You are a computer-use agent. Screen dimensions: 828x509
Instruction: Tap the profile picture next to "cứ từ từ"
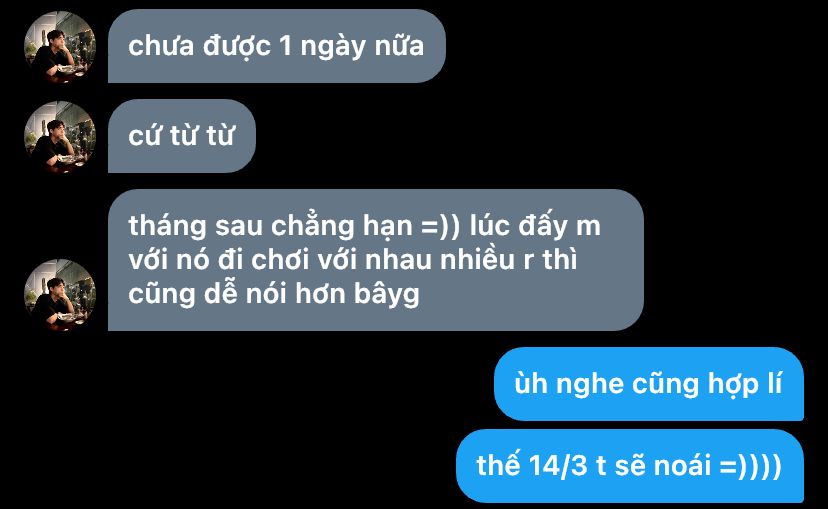(x=60, y=137)
